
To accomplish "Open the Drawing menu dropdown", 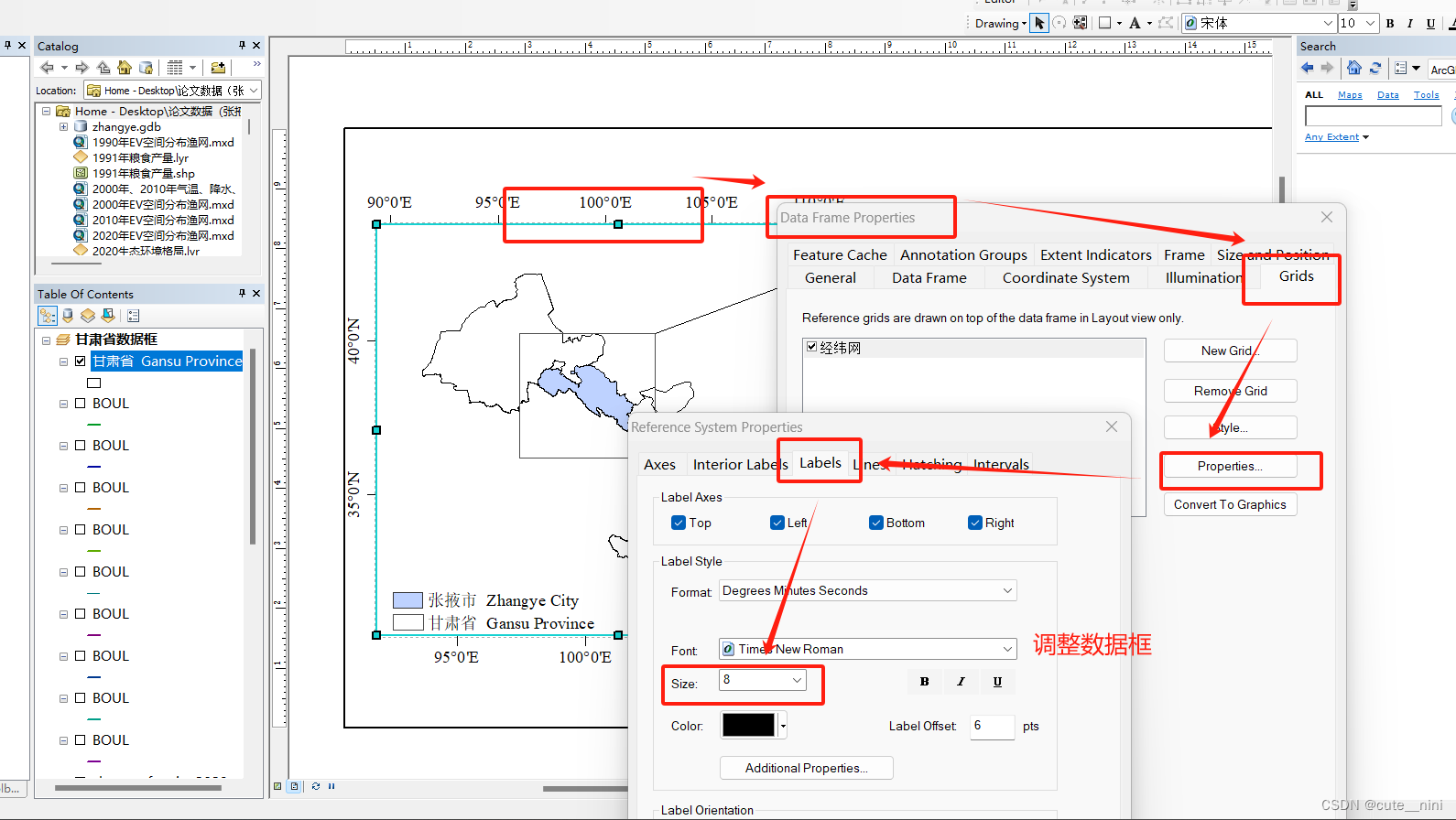I will point(1001,24).
